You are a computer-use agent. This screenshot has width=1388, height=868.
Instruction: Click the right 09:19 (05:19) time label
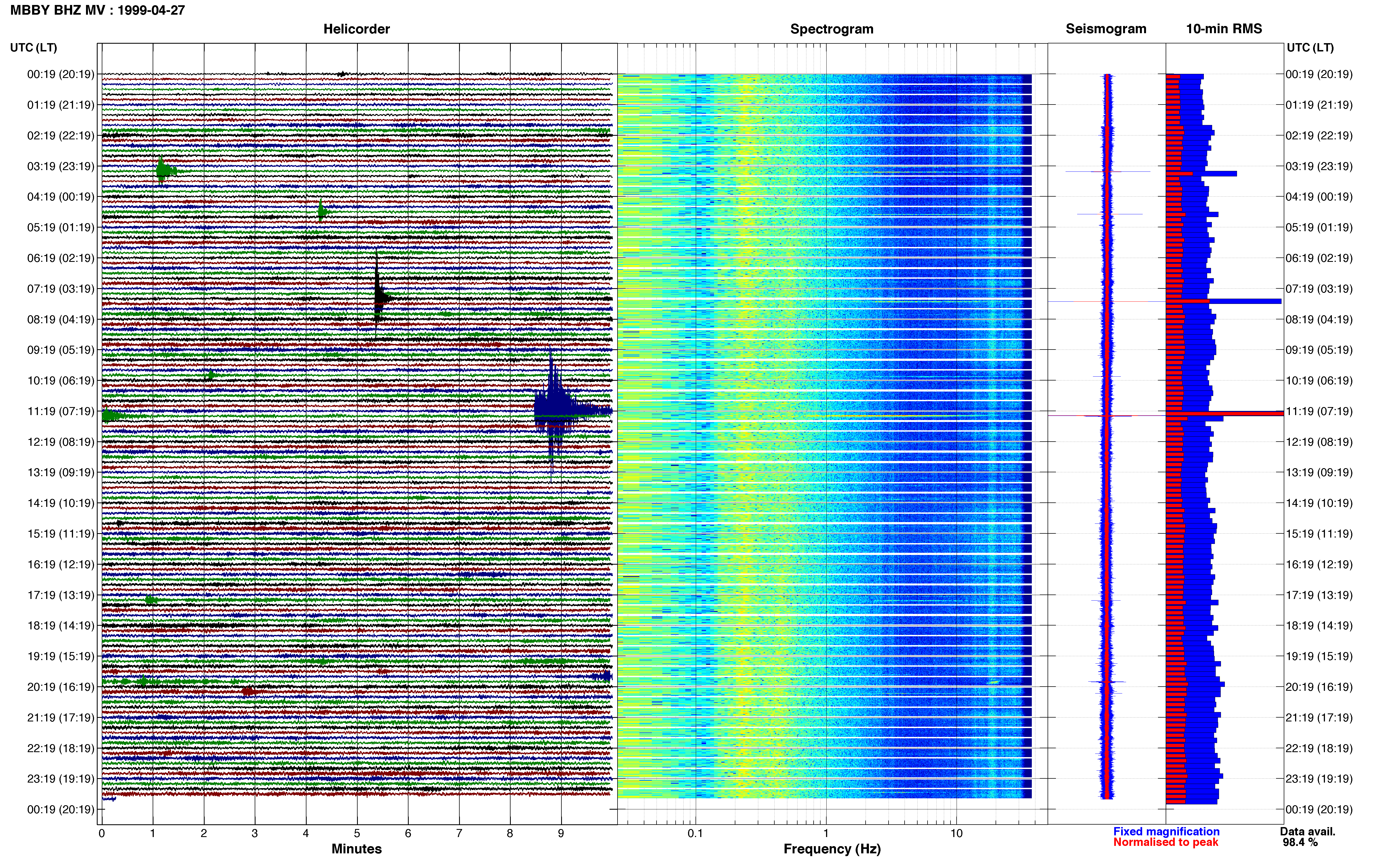(x=1319, y=350)
